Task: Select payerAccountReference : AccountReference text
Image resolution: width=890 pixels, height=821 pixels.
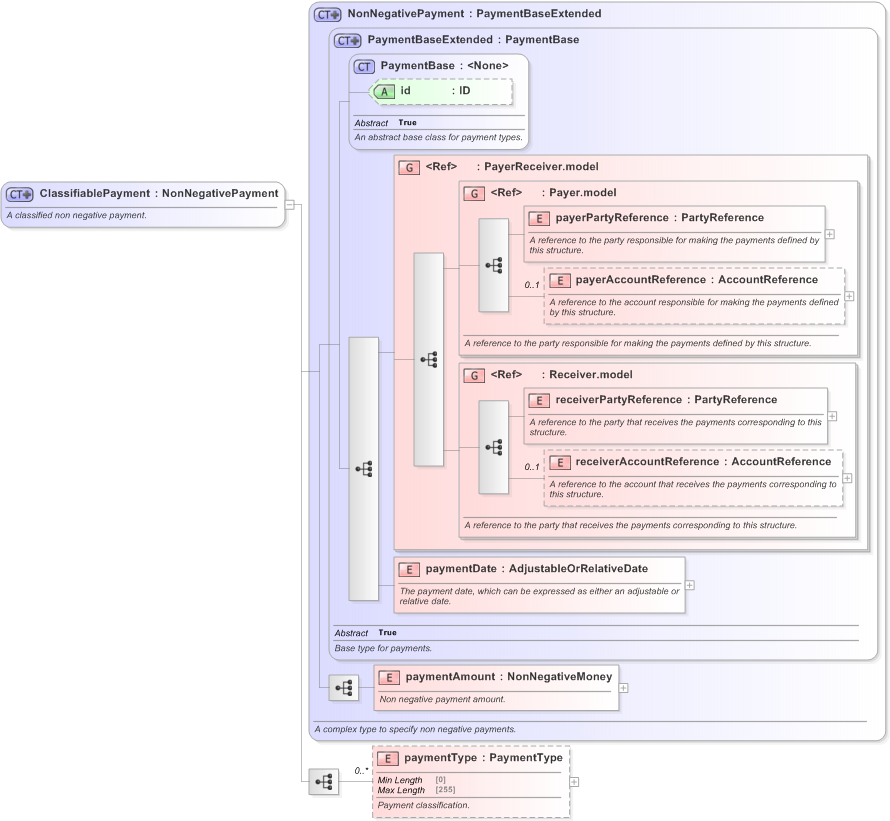Action: pyautogui.click(x=696, y=280)
